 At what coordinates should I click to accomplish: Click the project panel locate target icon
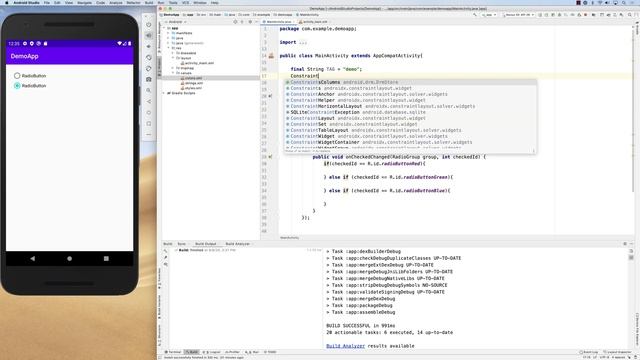[x=236, y=22]
